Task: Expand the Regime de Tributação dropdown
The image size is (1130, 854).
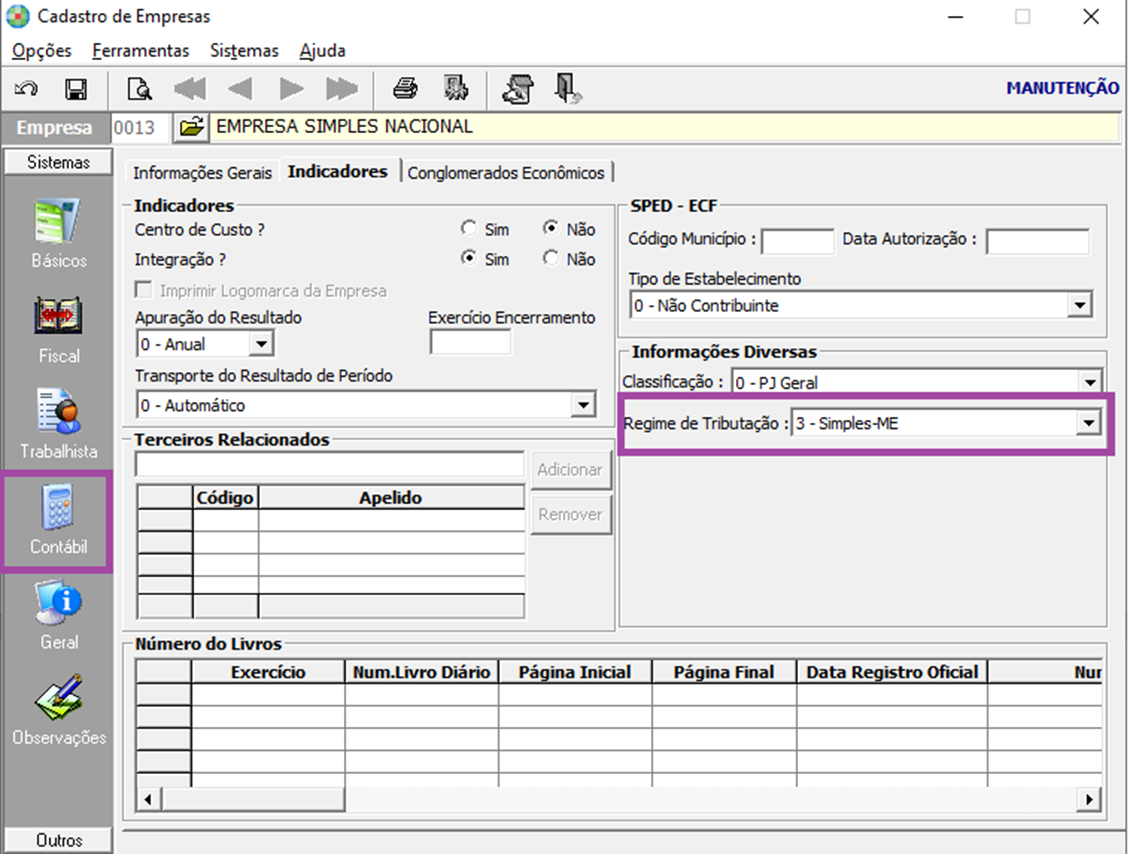Action: point(1088,423)
